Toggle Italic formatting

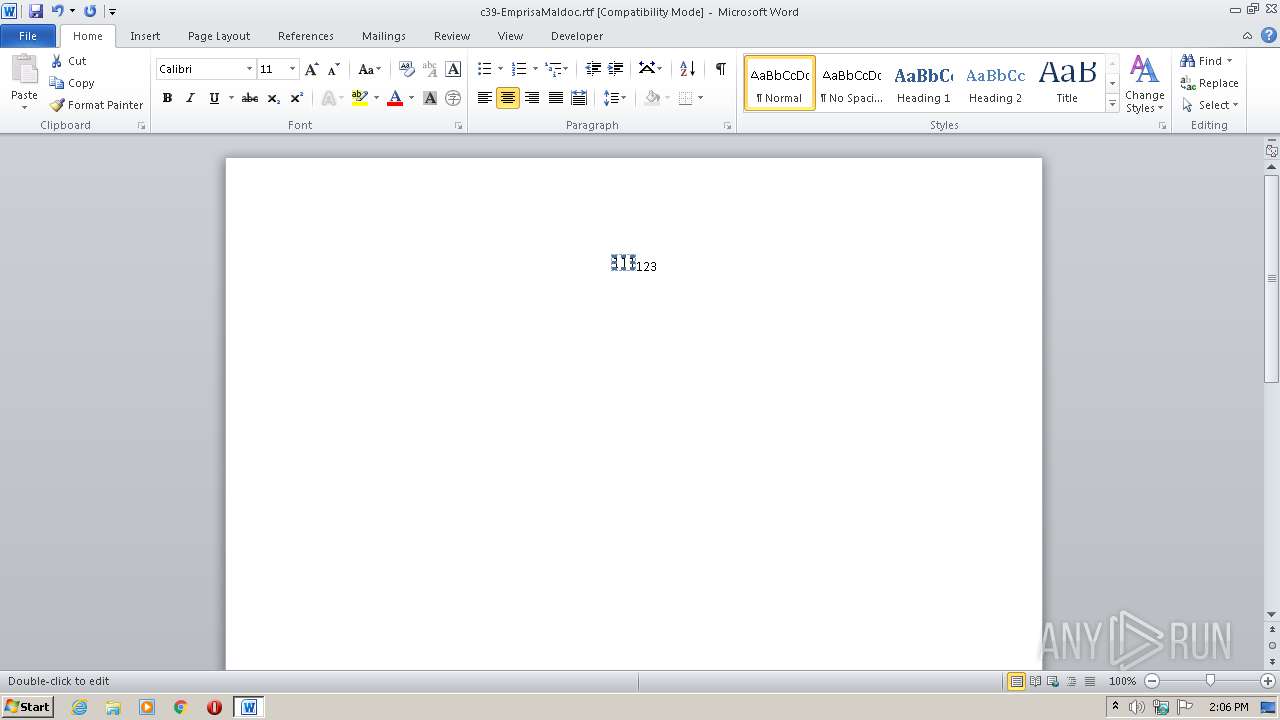click(190, 98)
